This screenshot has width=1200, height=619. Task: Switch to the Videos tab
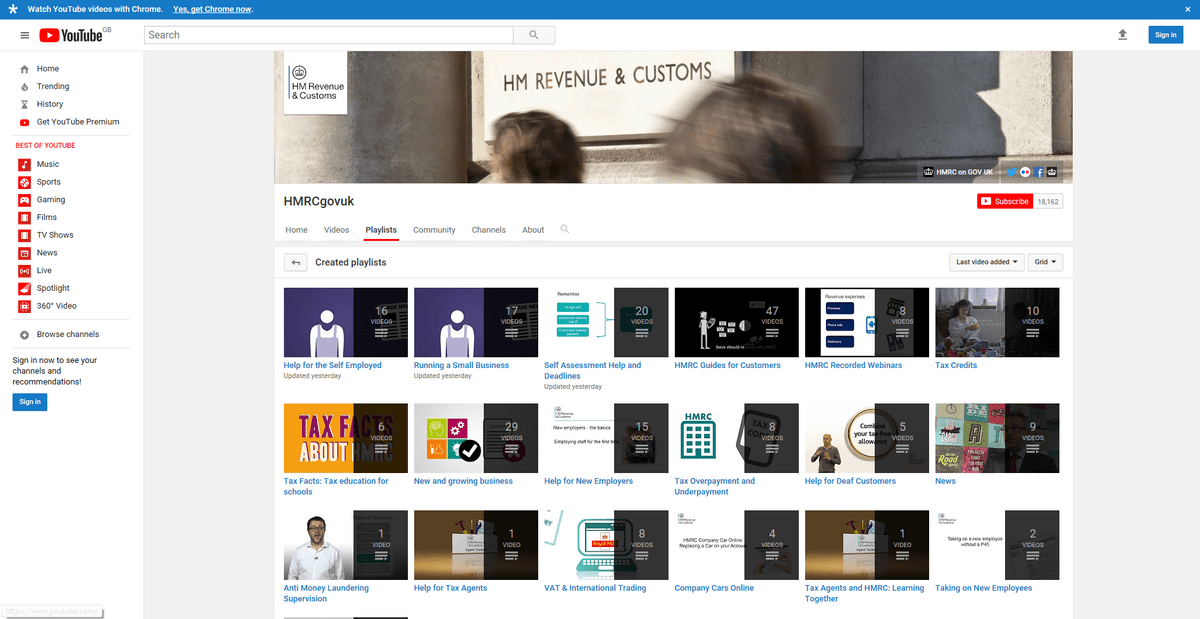[336, 230]
